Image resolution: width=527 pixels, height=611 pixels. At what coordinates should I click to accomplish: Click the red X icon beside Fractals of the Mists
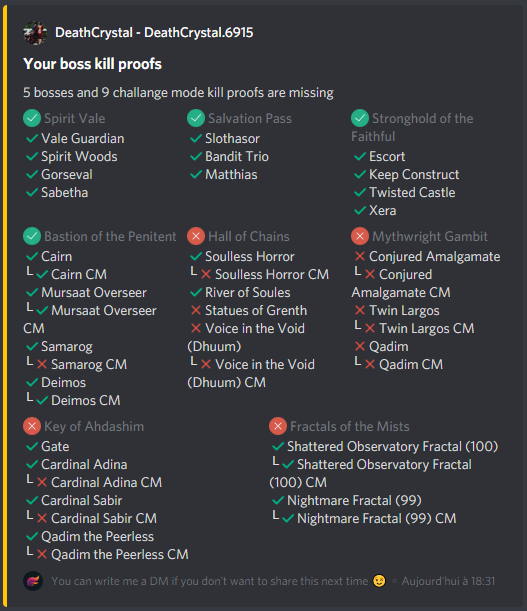[x=278, y=426]
